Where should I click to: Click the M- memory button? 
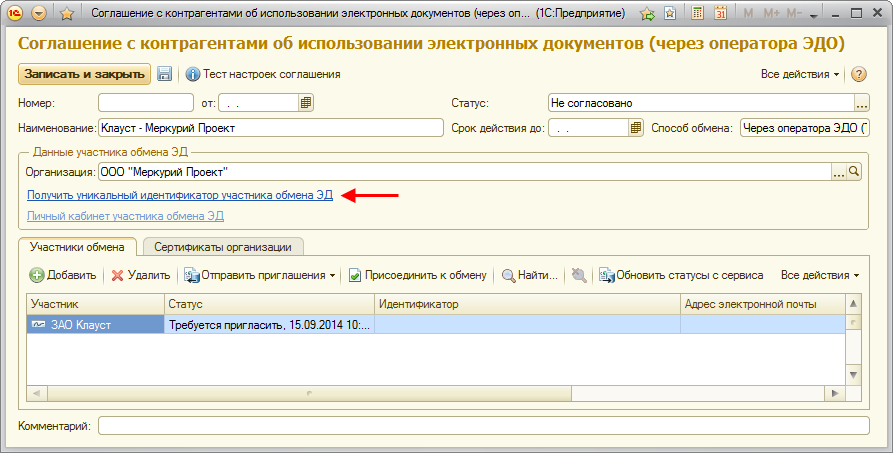click(794, 13)
